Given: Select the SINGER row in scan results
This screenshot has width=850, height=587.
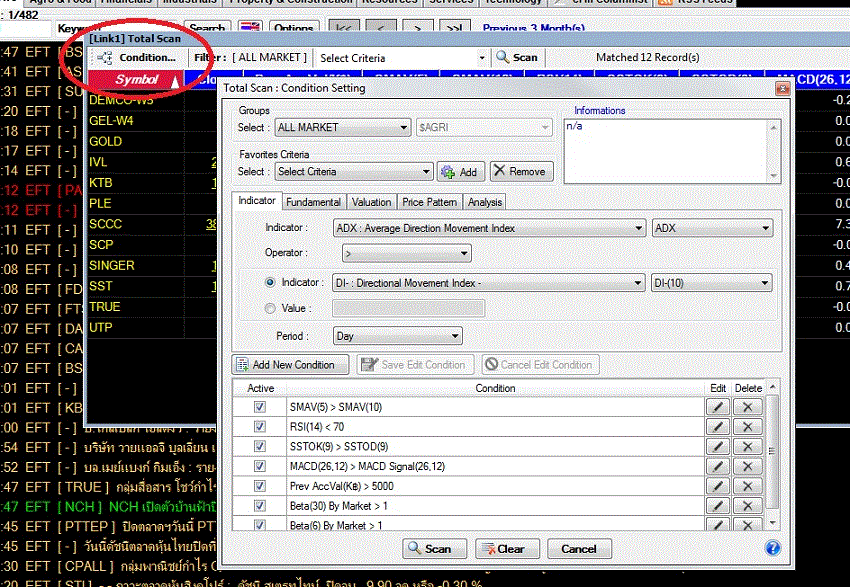Looking at the screenshot, I should coord(152,266).
